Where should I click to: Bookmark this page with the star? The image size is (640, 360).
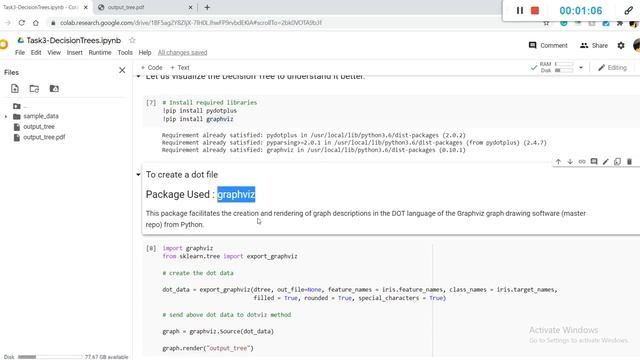click(x=546, y=23)
